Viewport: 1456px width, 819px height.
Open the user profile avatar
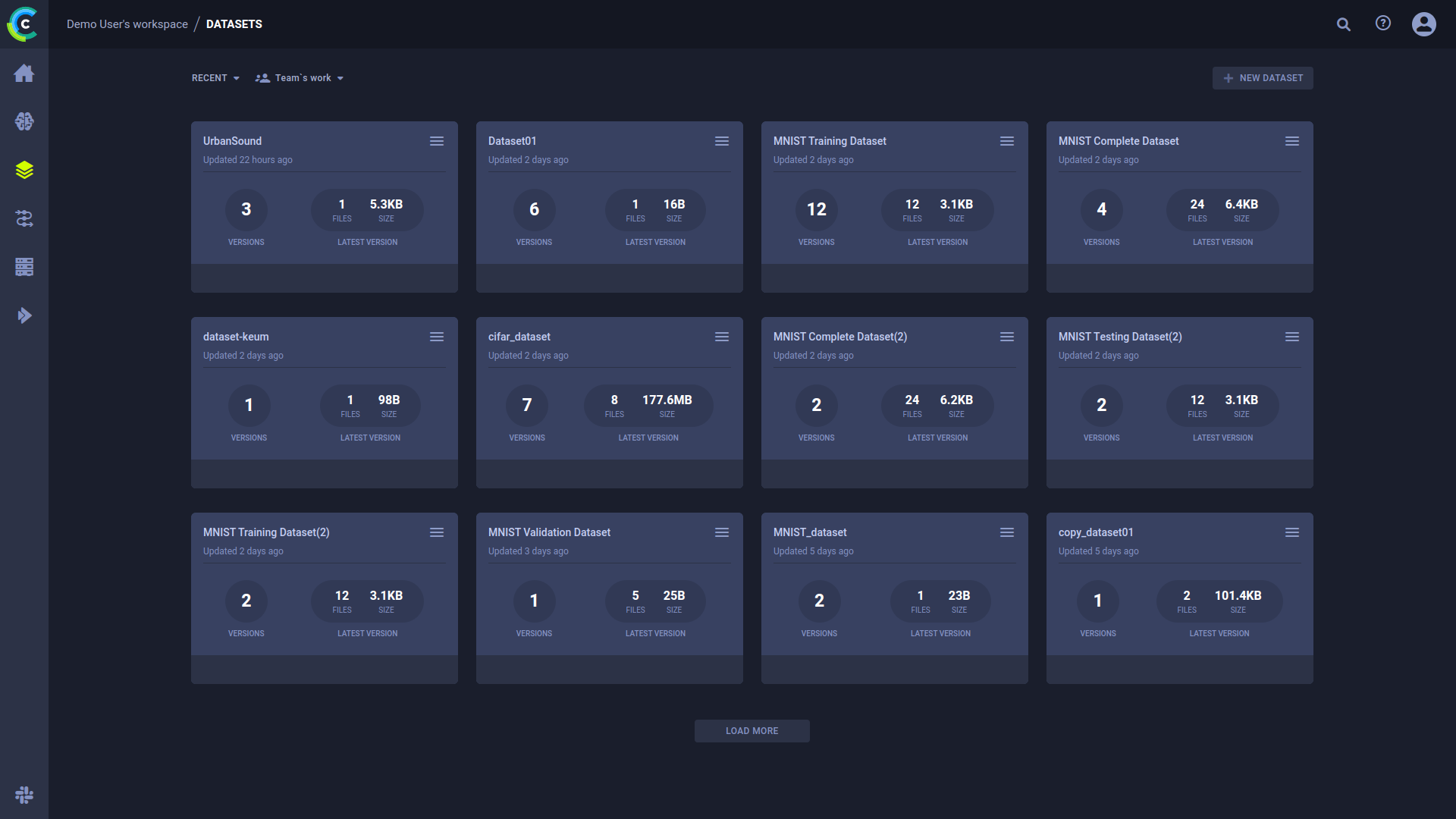[1423, 24]
